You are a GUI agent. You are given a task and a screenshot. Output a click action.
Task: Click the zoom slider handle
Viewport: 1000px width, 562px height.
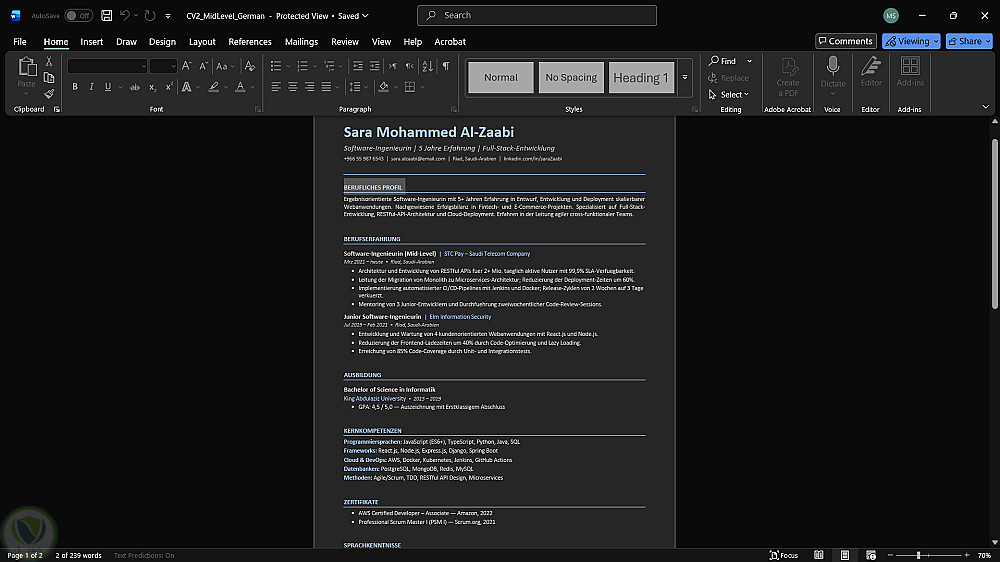(918, 555)
